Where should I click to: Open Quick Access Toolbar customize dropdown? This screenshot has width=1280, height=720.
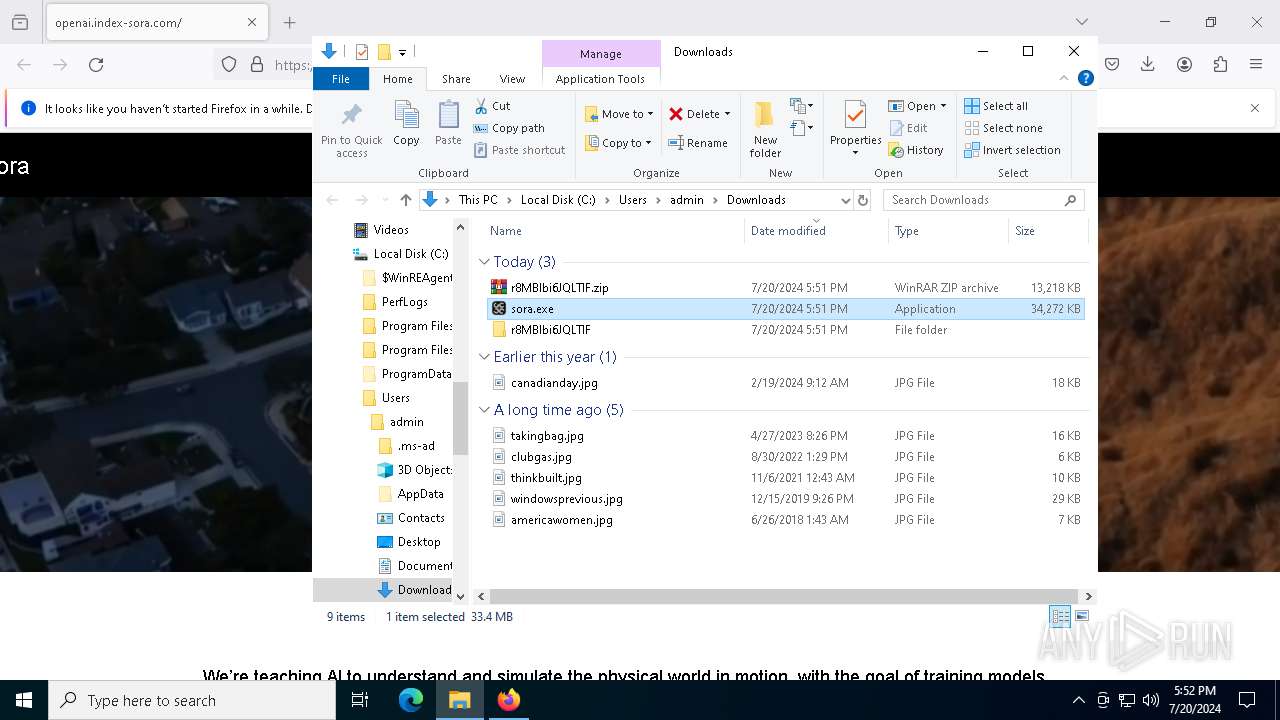(402, 52)
